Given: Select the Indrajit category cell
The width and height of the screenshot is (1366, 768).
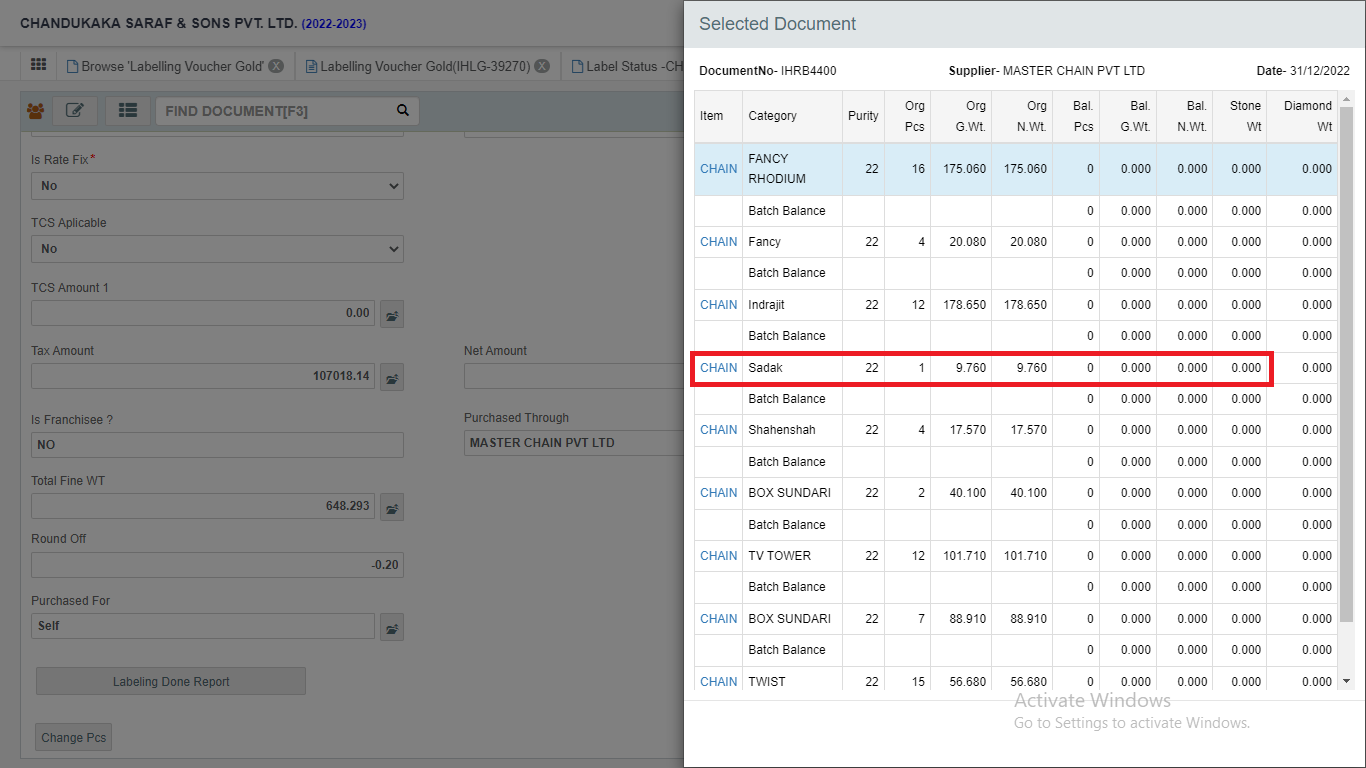Looking at the screenshot, I should (x=793, y=305).
